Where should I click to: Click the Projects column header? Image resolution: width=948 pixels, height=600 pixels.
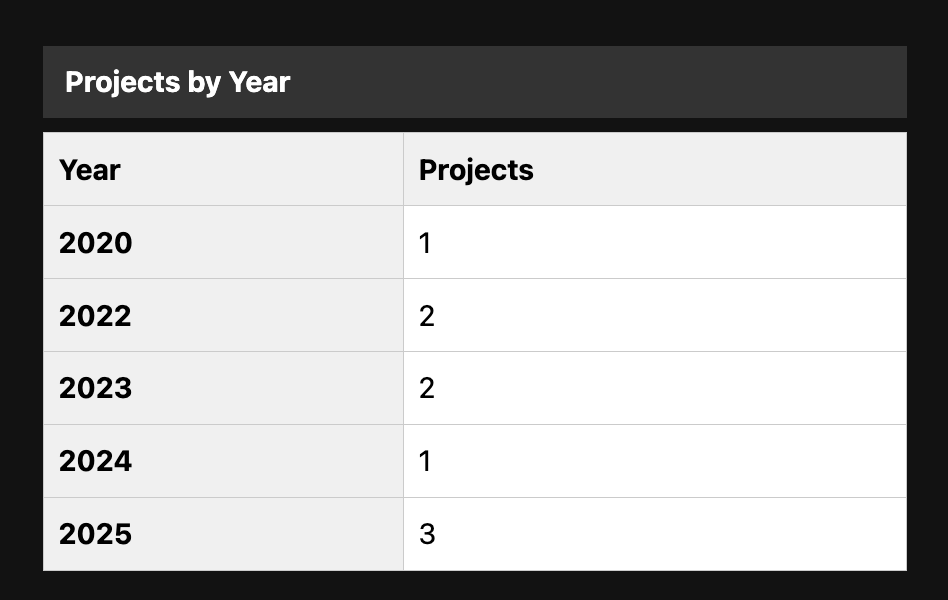[x=476, y=170]
